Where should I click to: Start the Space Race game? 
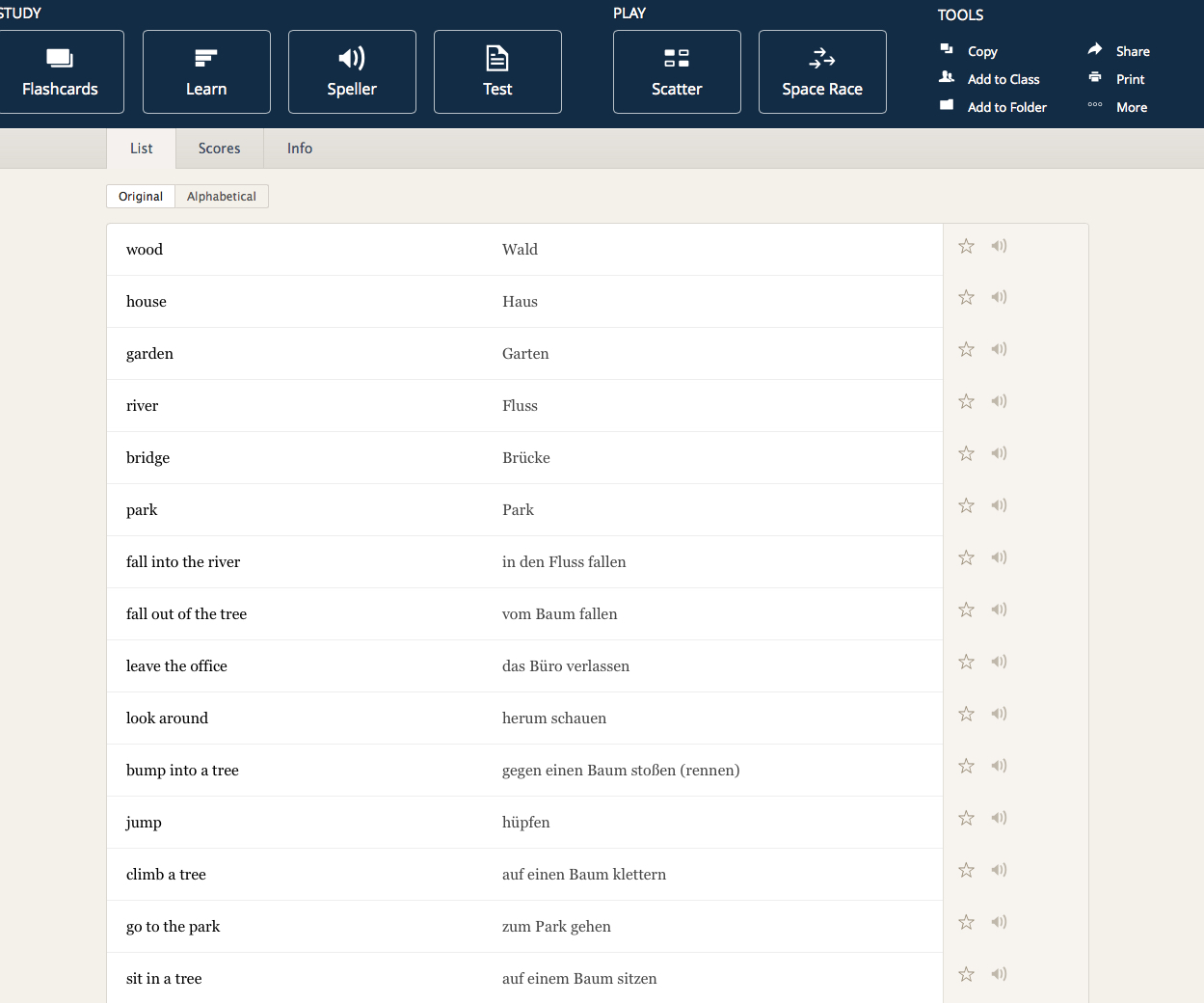point(822,72)
